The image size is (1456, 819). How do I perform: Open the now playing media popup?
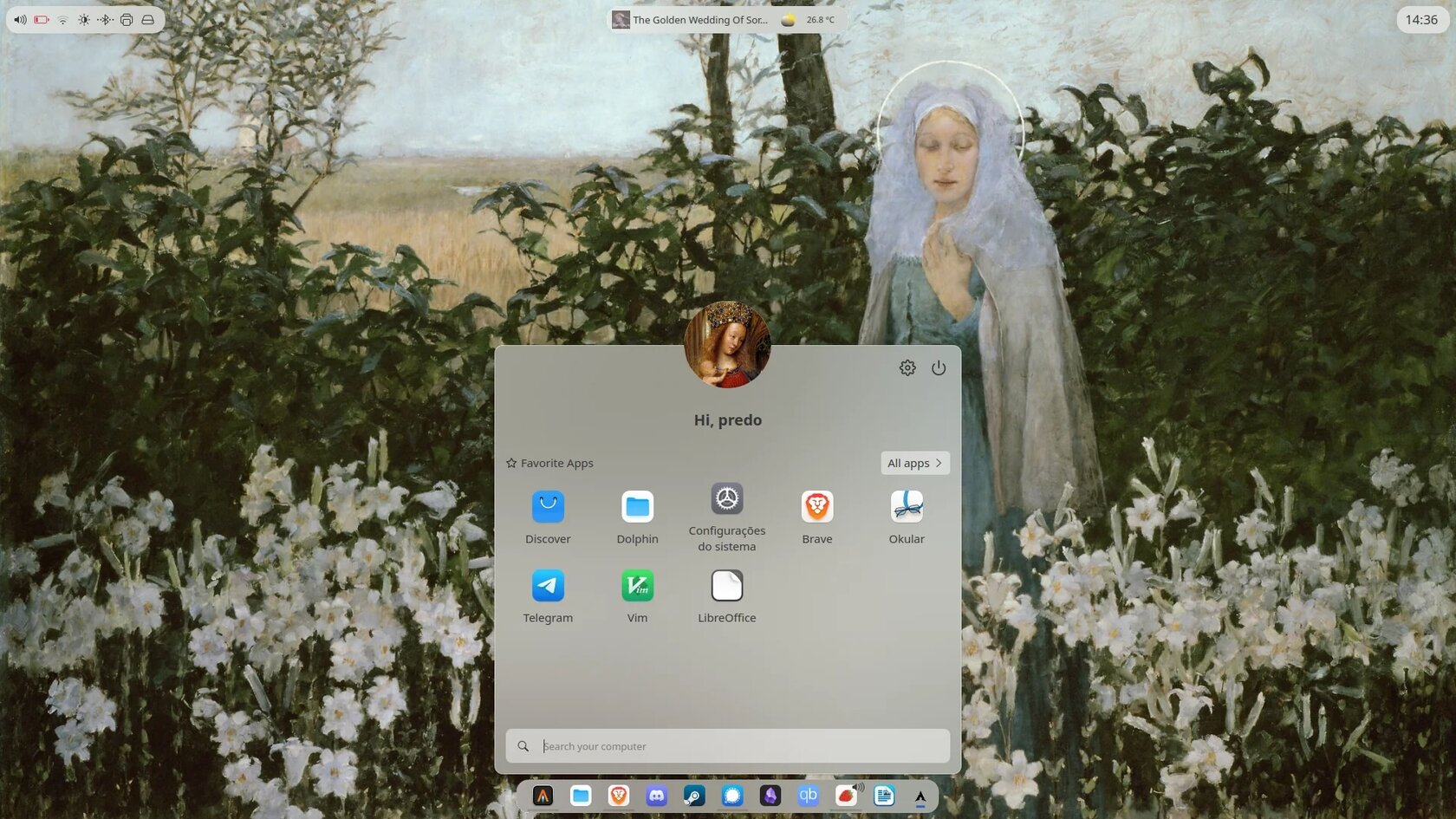click(x=690, y=19)
